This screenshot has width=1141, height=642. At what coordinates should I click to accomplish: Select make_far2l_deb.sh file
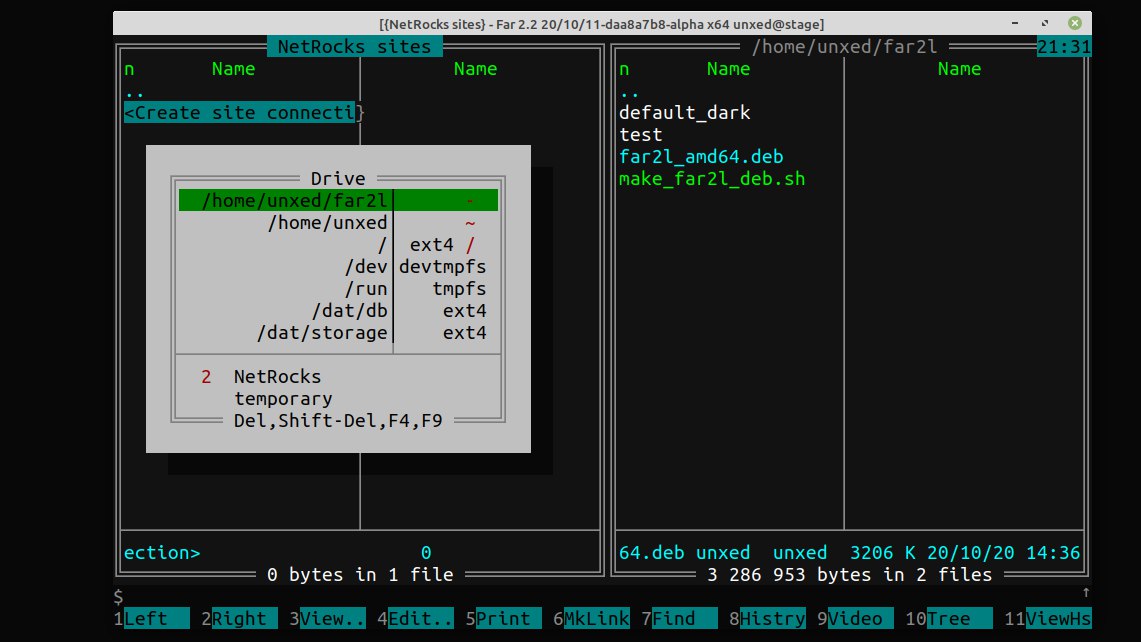tap(712, 178)
